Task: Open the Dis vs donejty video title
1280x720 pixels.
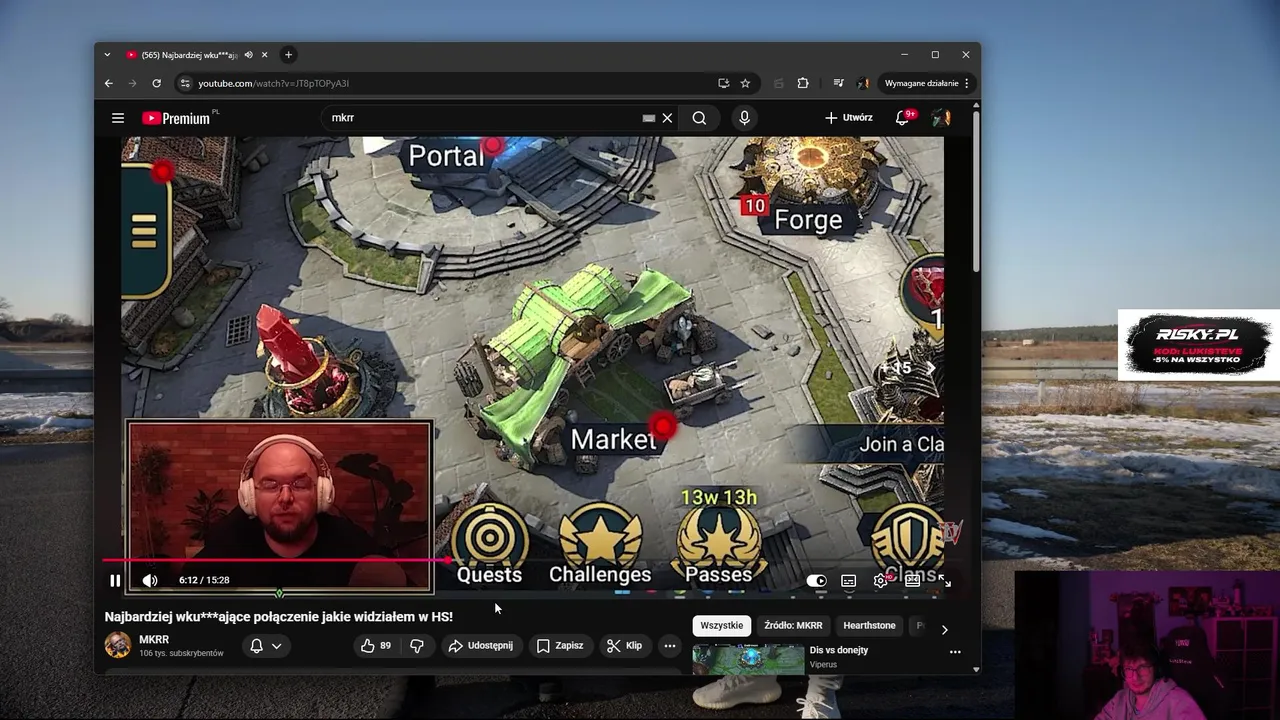Action: (x=839, y=650)
